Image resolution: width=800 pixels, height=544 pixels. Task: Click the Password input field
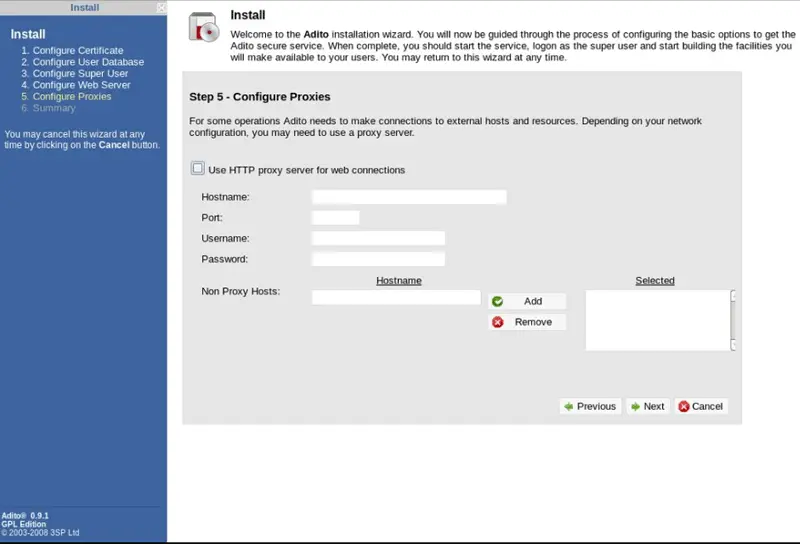point(378,259)
